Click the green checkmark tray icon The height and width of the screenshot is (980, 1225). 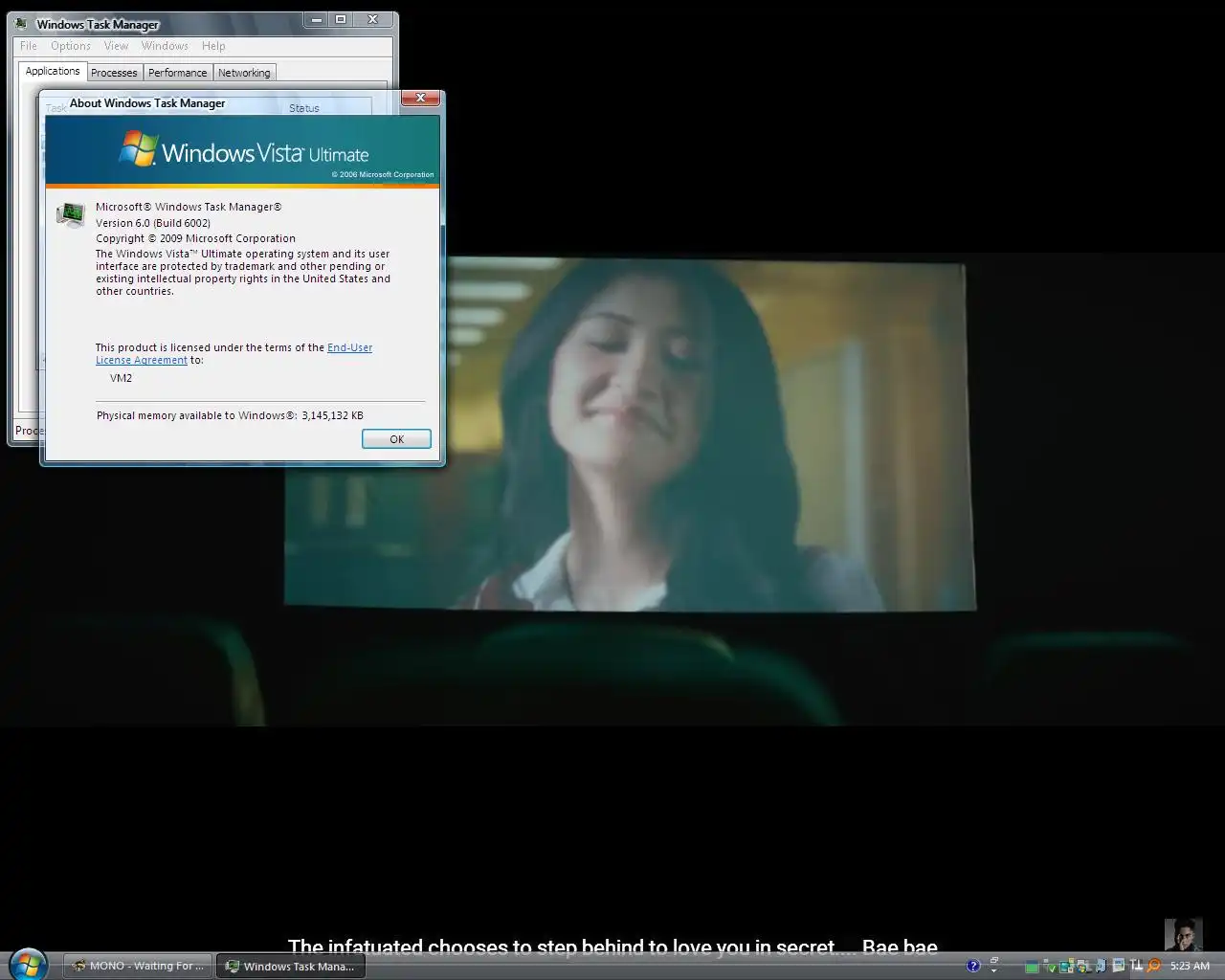point(1051,967)
